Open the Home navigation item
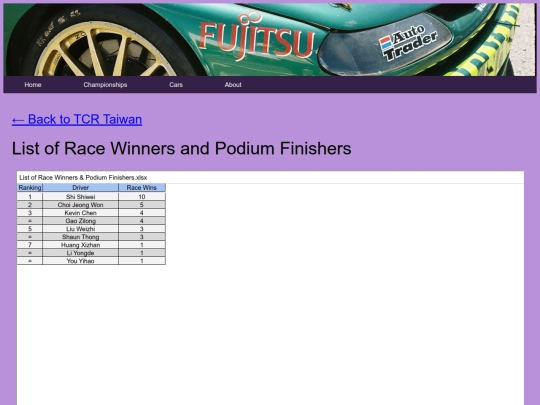 click(33, 85)
